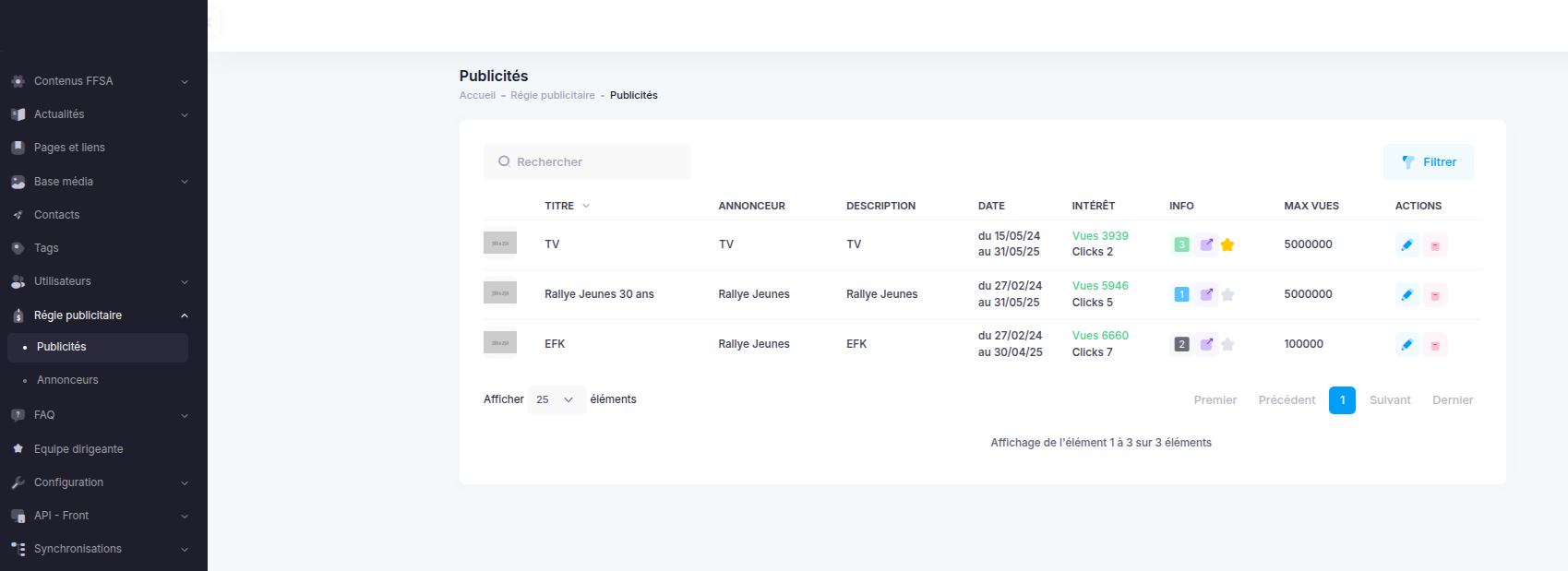Open the Equipe dirigeante menu item
Screen dimensions: 1568x571
click(78, 449)
